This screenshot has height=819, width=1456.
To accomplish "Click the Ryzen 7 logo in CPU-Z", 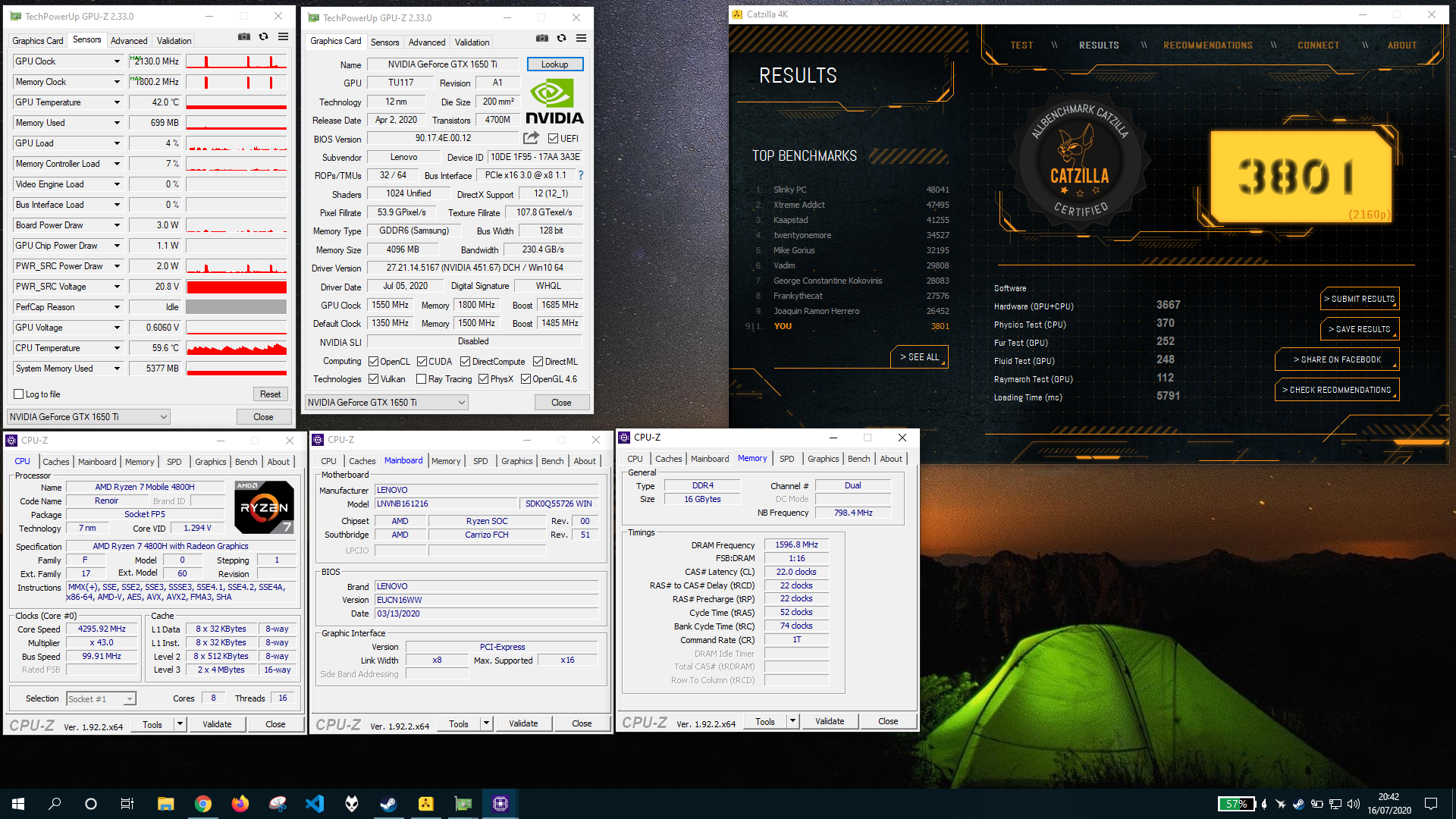I will point(264,507).
